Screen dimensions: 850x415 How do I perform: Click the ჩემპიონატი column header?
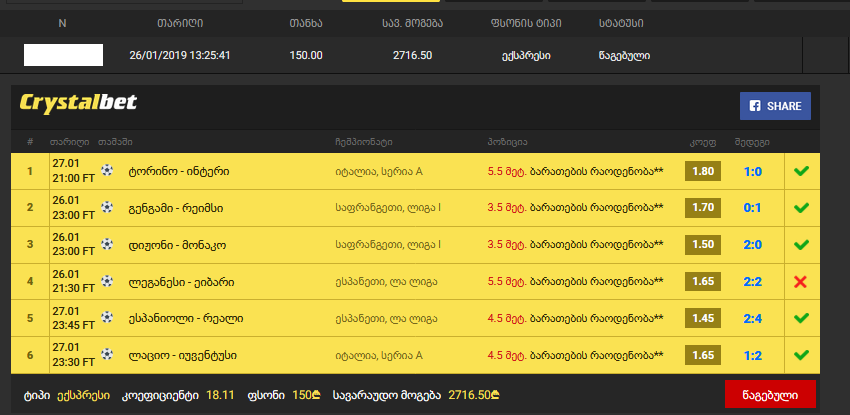(x=364, y=142)
